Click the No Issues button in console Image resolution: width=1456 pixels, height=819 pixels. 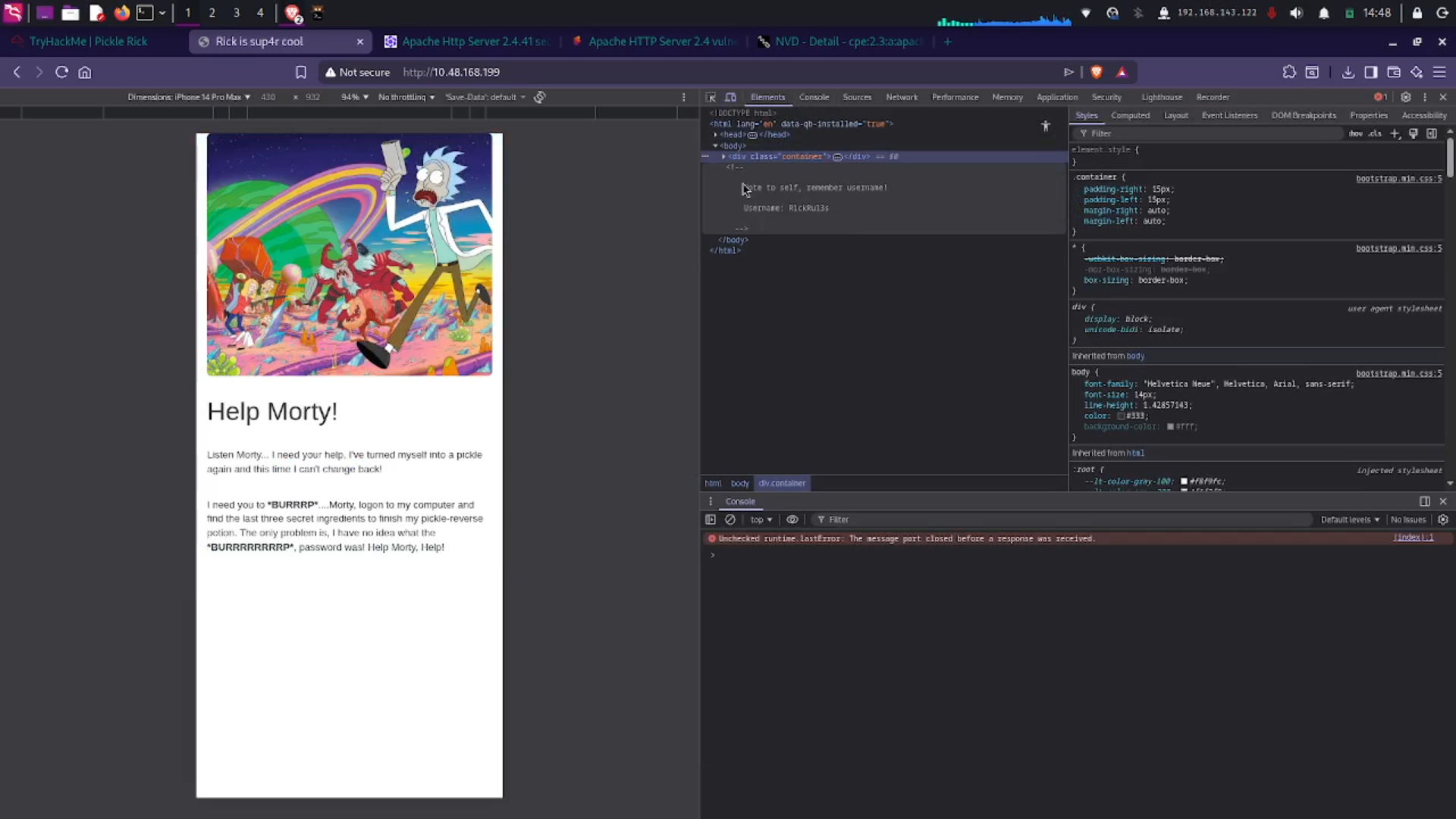point(1408,519)
